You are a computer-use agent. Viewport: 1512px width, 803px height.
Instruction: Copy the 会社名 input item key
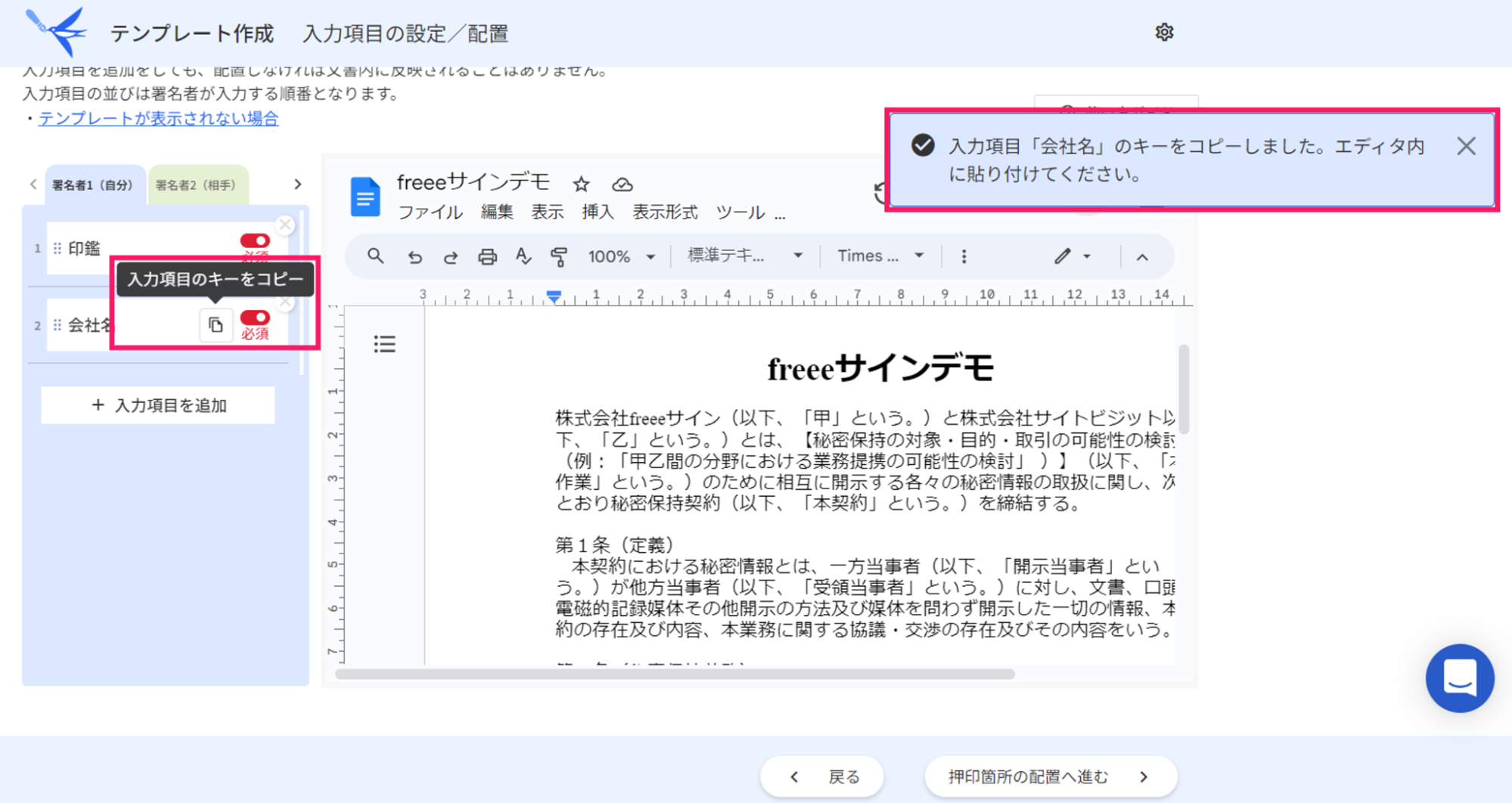tap(216, 325)
